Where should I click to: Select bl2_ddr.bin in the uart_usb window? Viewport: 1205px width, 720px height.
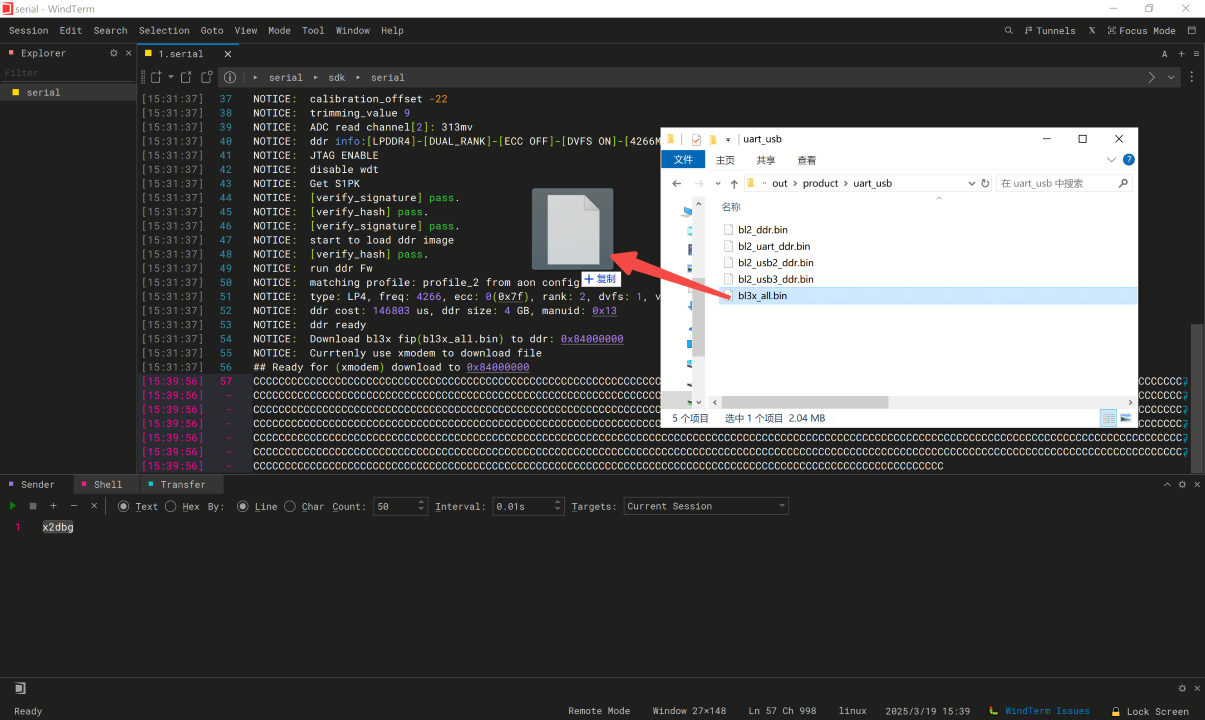[763, 229]
